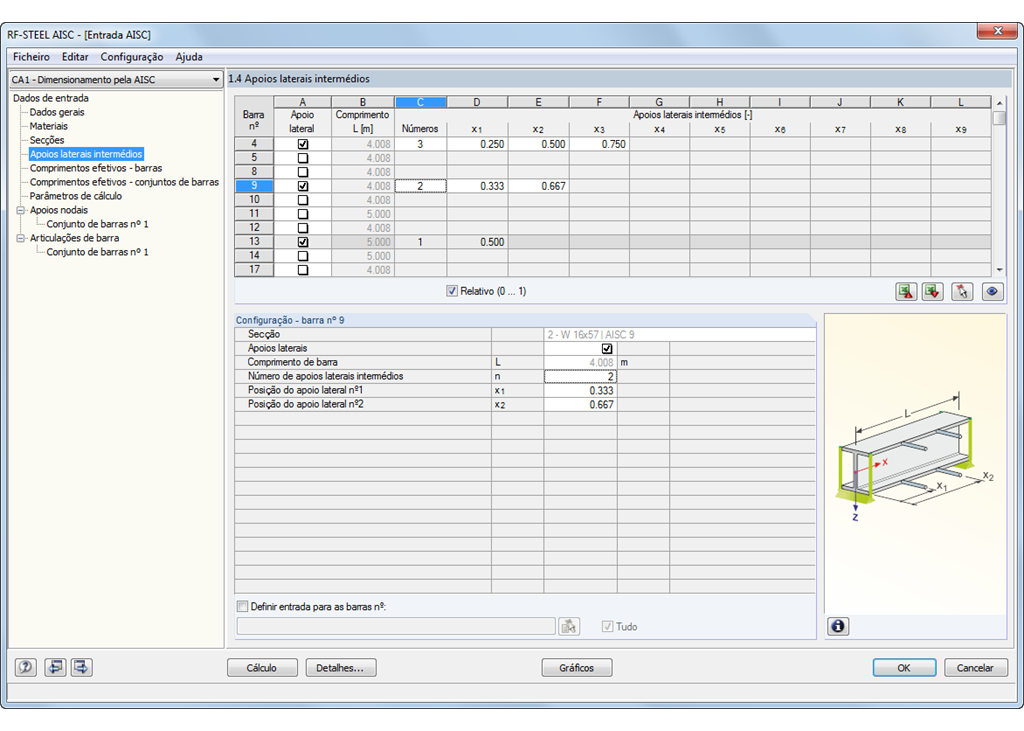Toggle the Relativo (0 ... 1) checkbox
Screen dimensions: 1024x731
(452, 291)
